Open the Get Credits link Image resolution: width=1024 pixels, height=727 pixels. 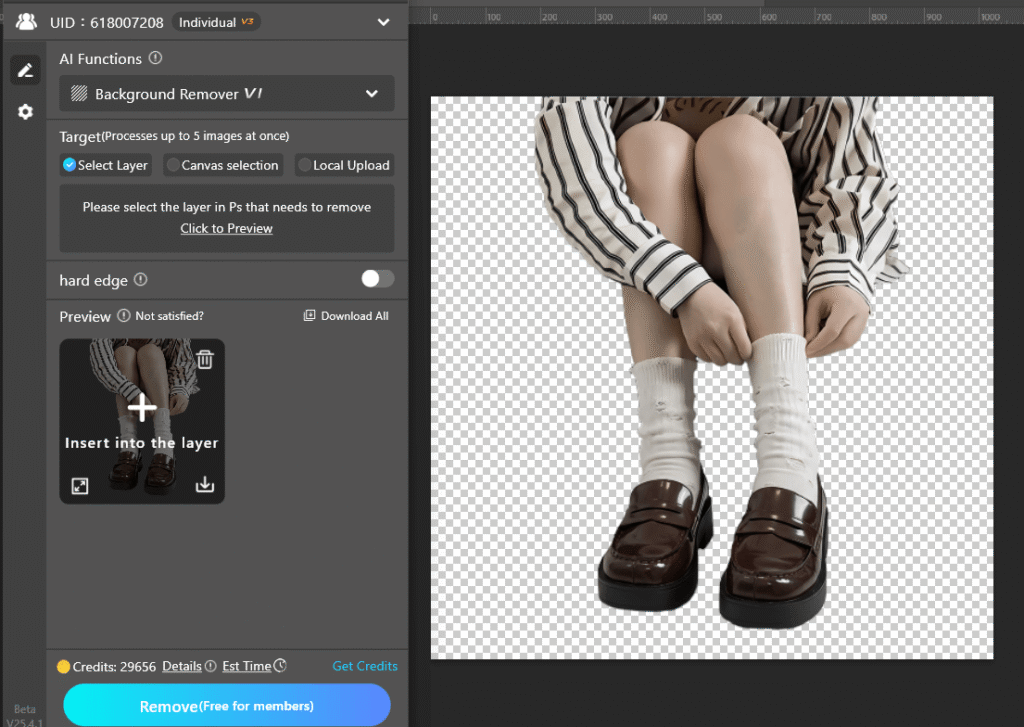coord(364,666)
